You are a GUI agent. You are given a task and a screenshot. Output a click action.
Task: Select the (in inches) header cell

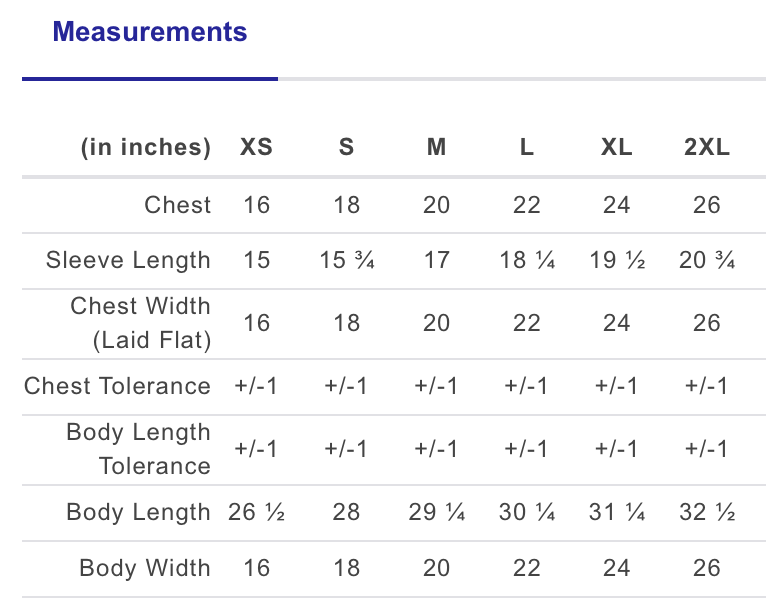coord(146,147)
